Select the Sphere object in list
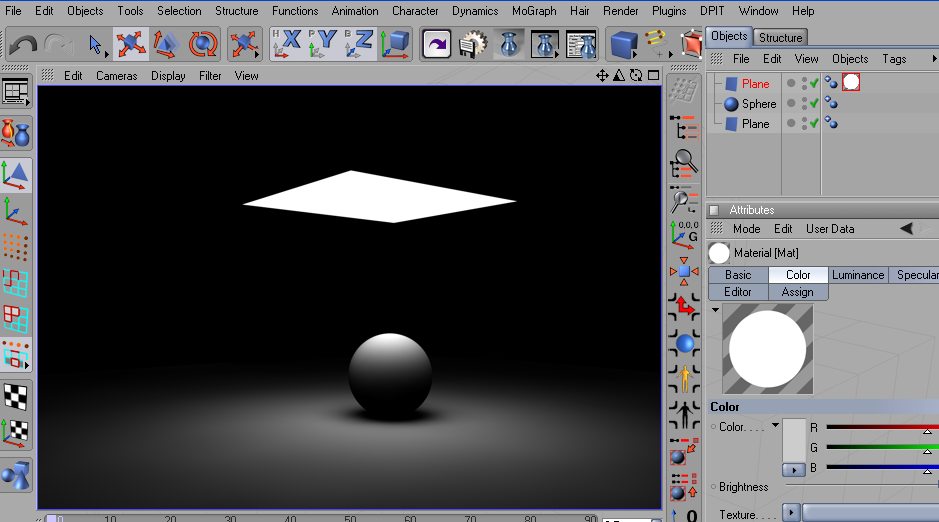The image size is (939, 522). coord(759,104)
